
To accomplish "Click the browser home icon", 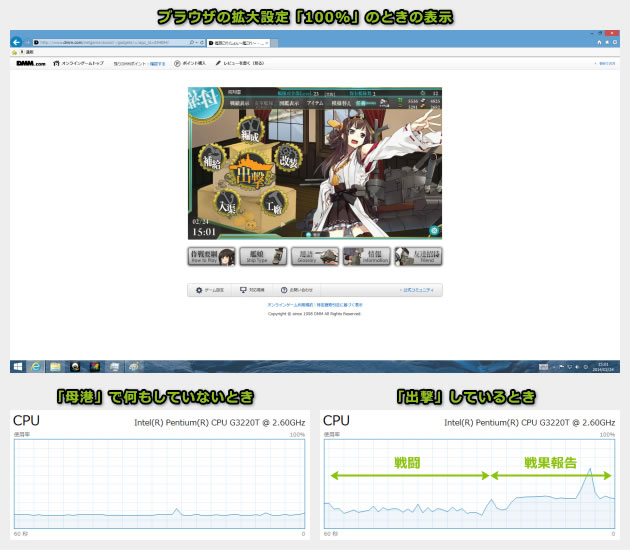I will point(599,42).
